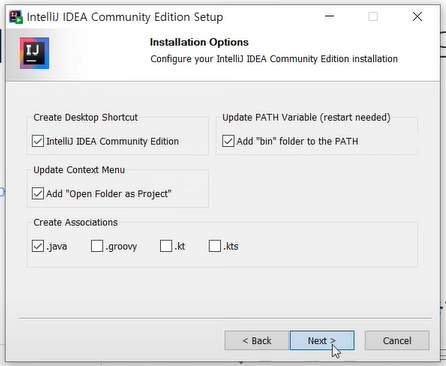Click the IntelliJ IDEA title bar icon
The height and width of the screenshot is (366, 446).
click(x=16, y=17)
